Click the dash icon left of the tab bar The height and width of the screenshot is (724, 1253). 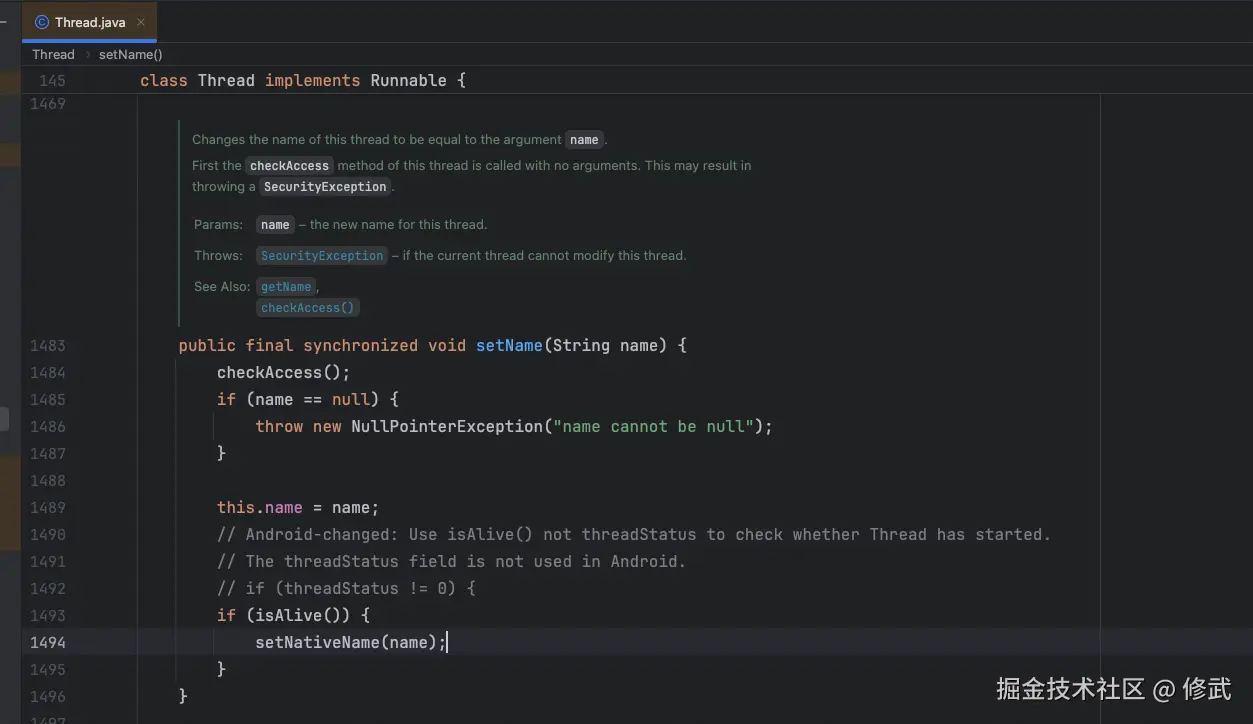point(4,22)
